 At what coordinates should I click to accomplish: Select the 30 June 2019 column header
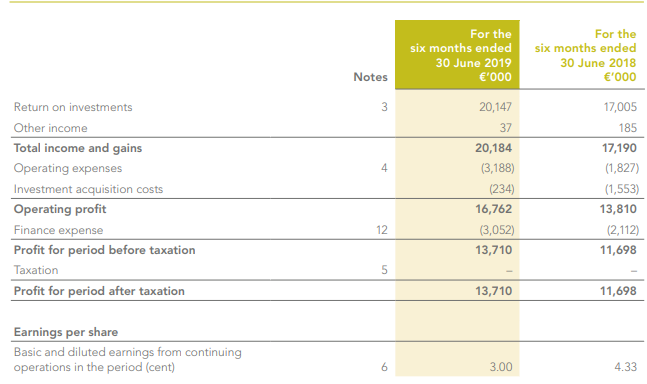point(460,55)
